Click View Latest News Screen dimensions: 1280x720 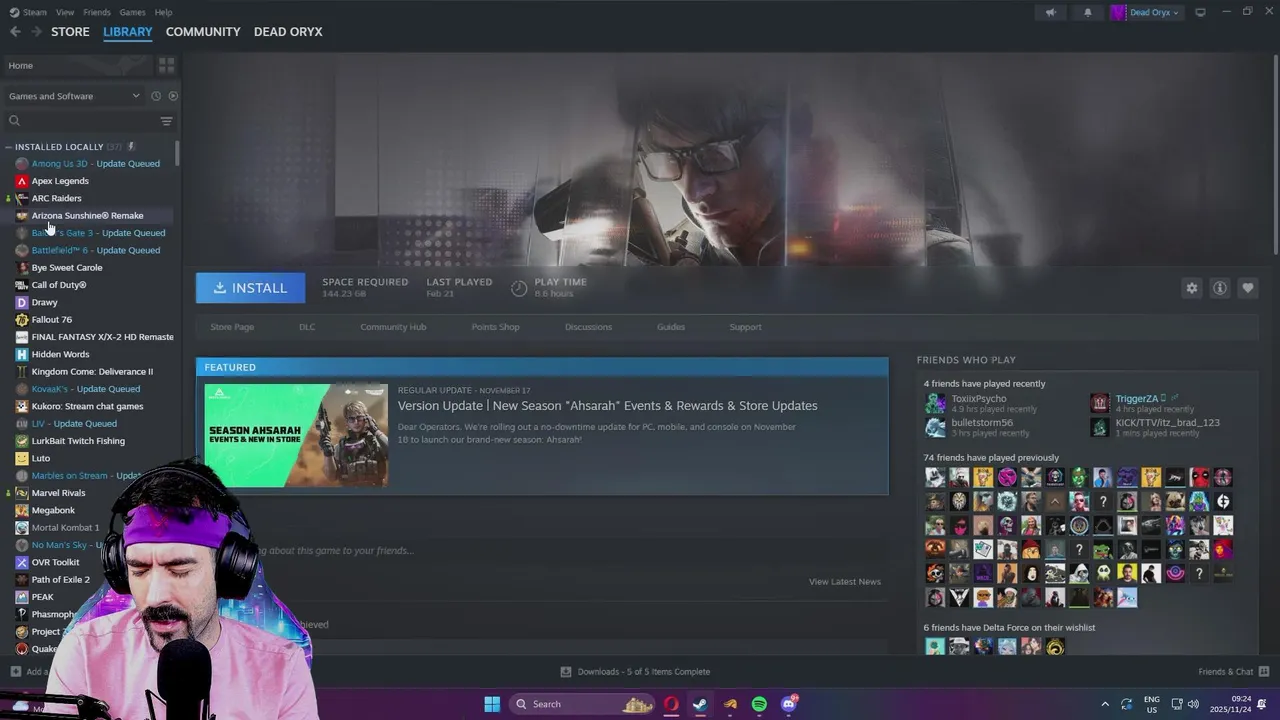(845, 582)
